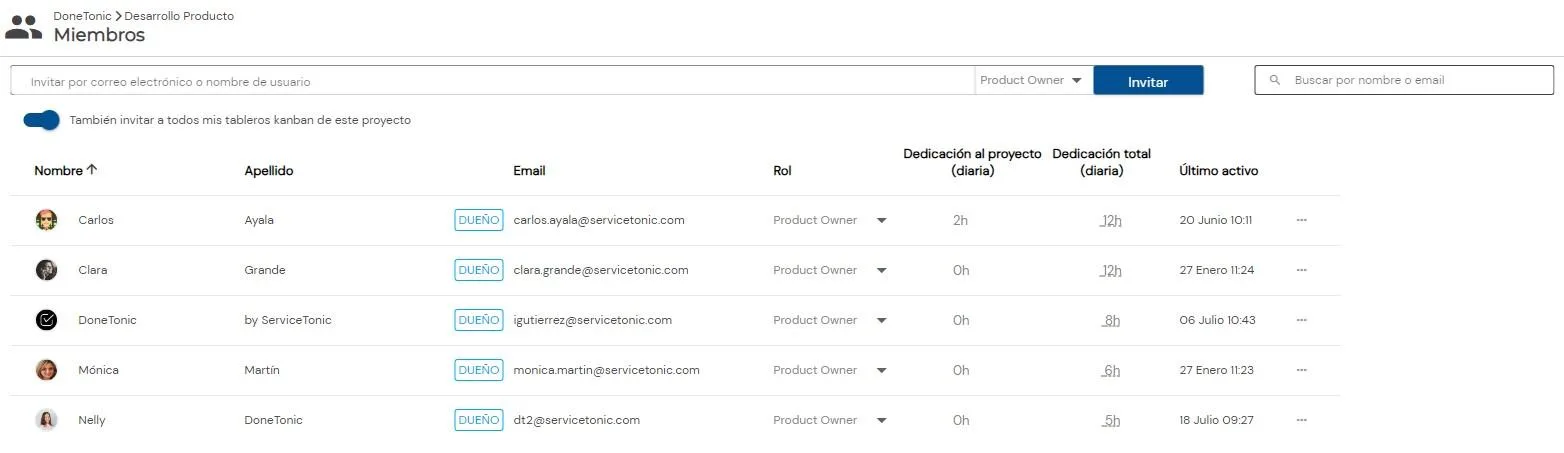Click email clara.grande@servicetonic.com
This screenshot has height=453, width=1564.
601,270
